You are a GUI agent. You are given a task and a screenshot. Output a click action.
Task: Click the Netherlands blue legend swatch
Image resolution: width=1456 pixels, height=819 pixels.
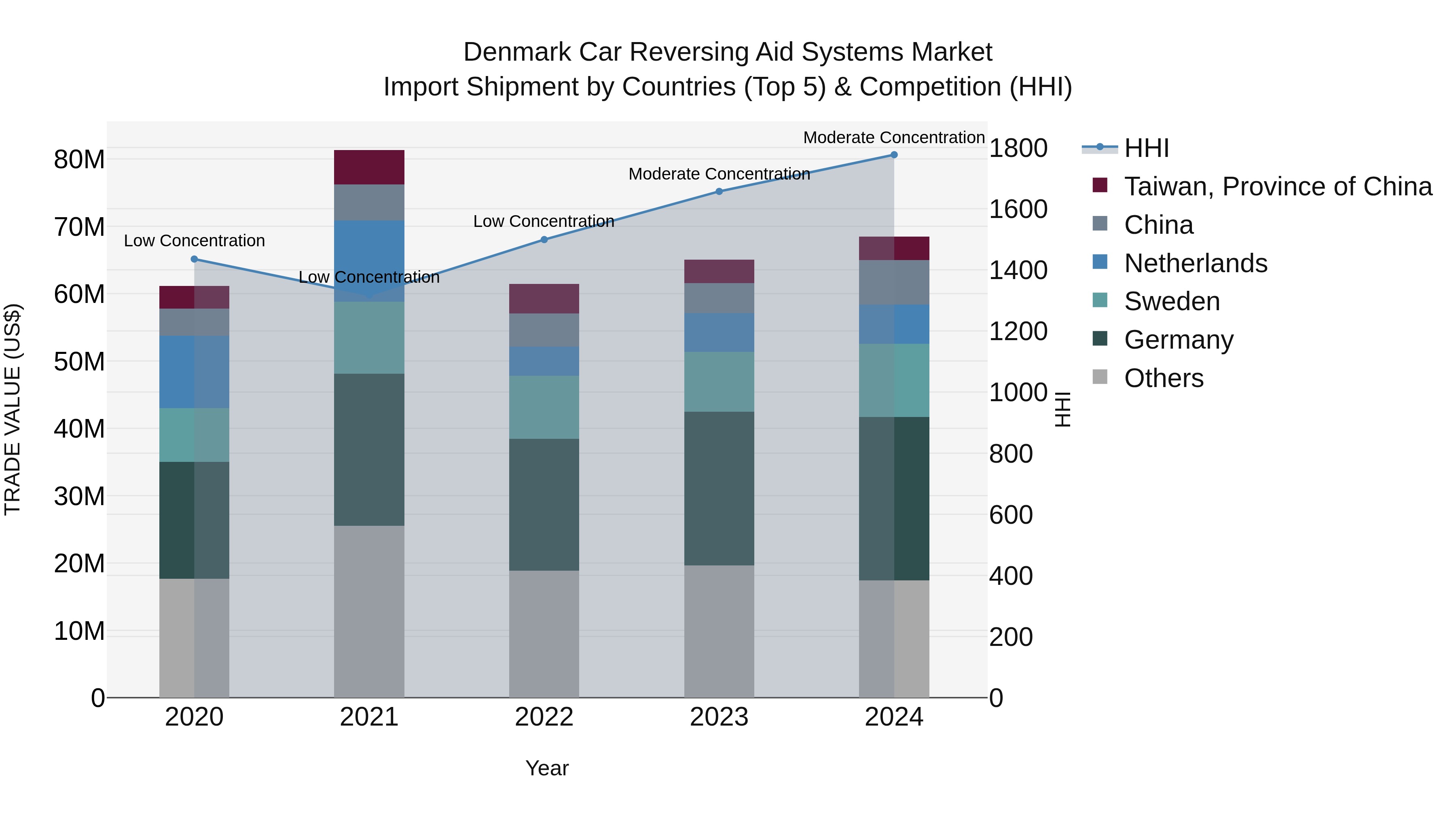[1100, 262]
